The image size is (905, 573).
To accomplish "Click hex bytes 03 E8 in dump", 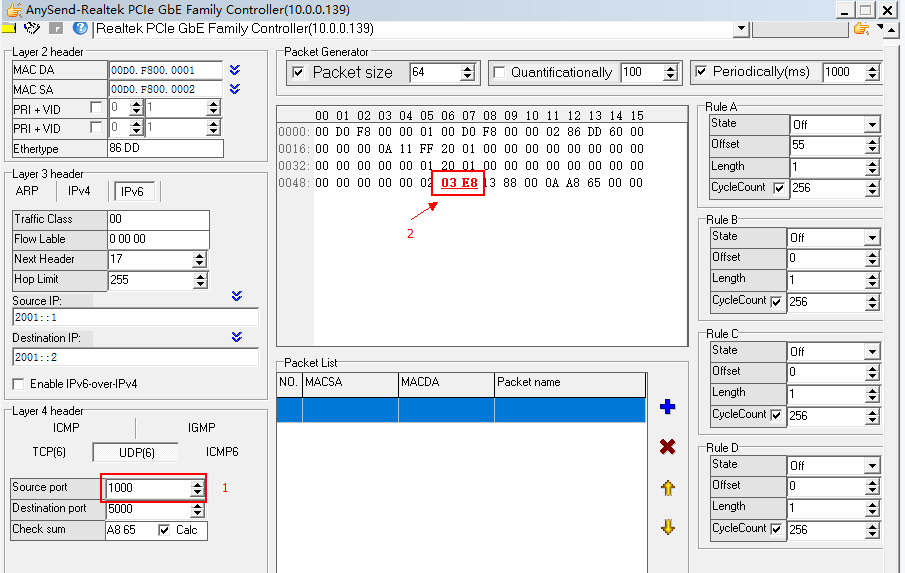I will point(459,183).
